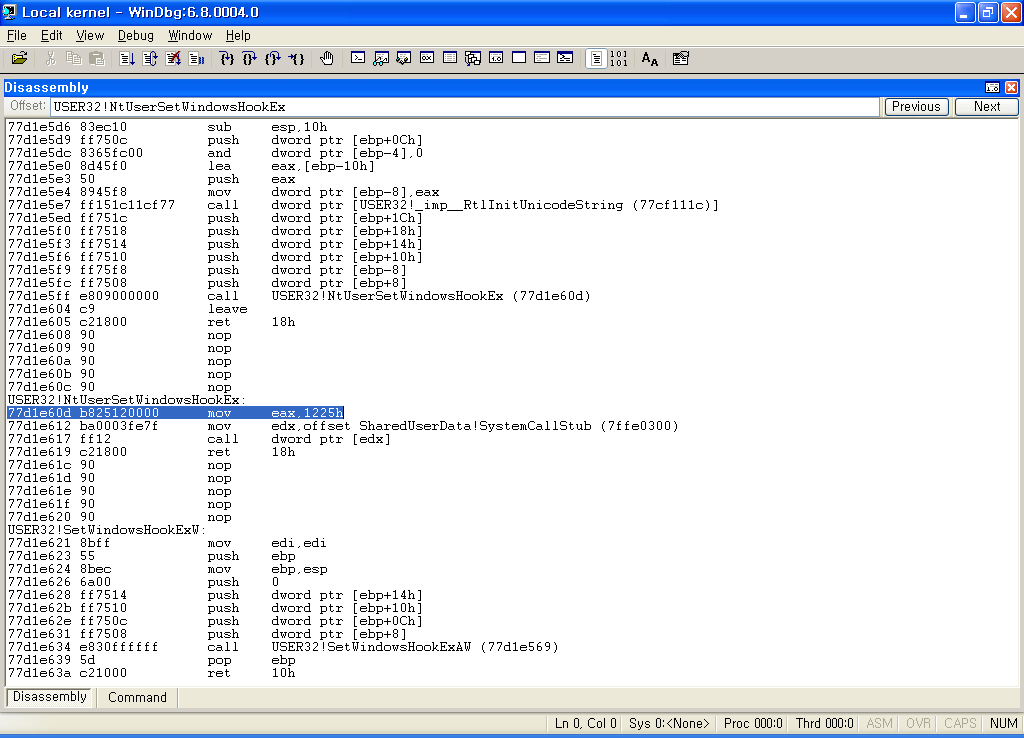Click Thrd 000:0 status bar entry
Image resolution: width=1024 pixels, height=738 pixels.
[824, 723]
